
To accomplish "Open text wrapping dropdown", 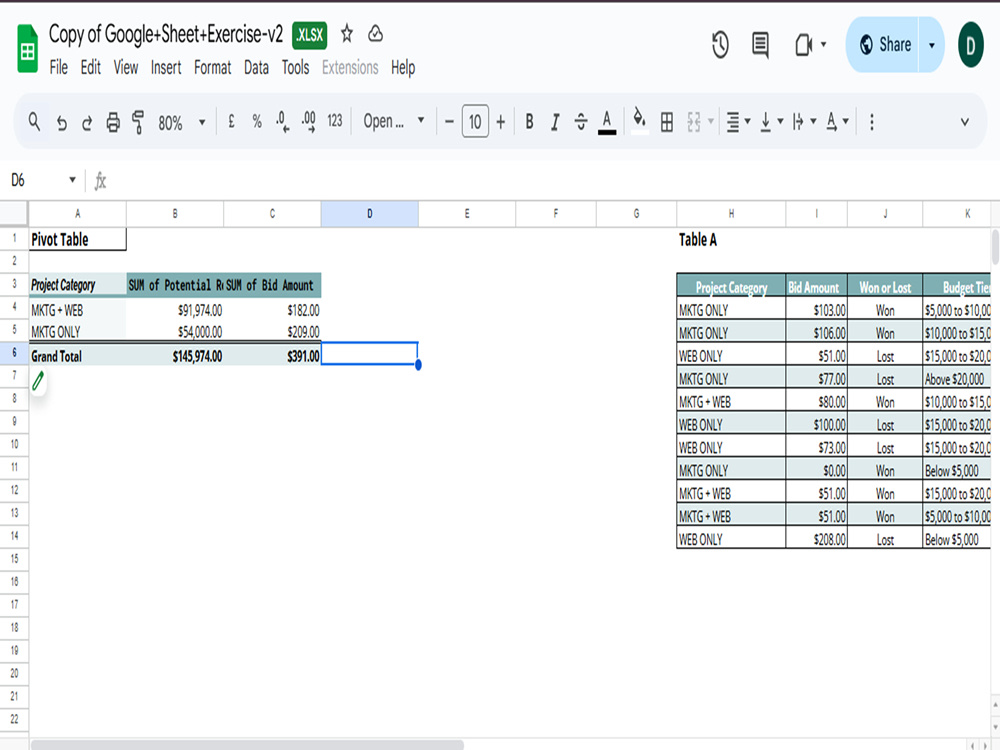I will pyautogui.click(x=804, y=121).
